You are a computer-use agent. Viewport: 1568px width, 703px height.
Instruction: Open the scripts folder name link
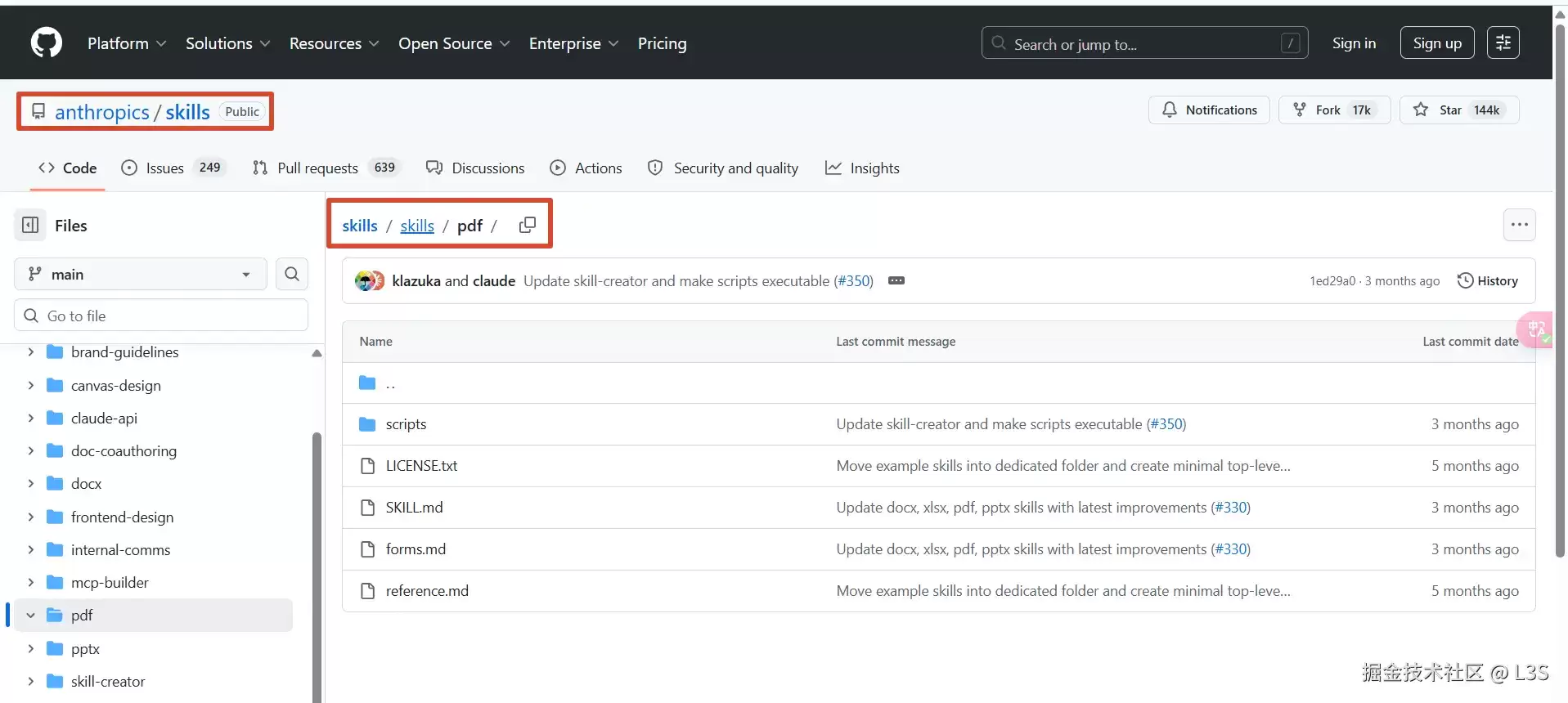[406, 424]
